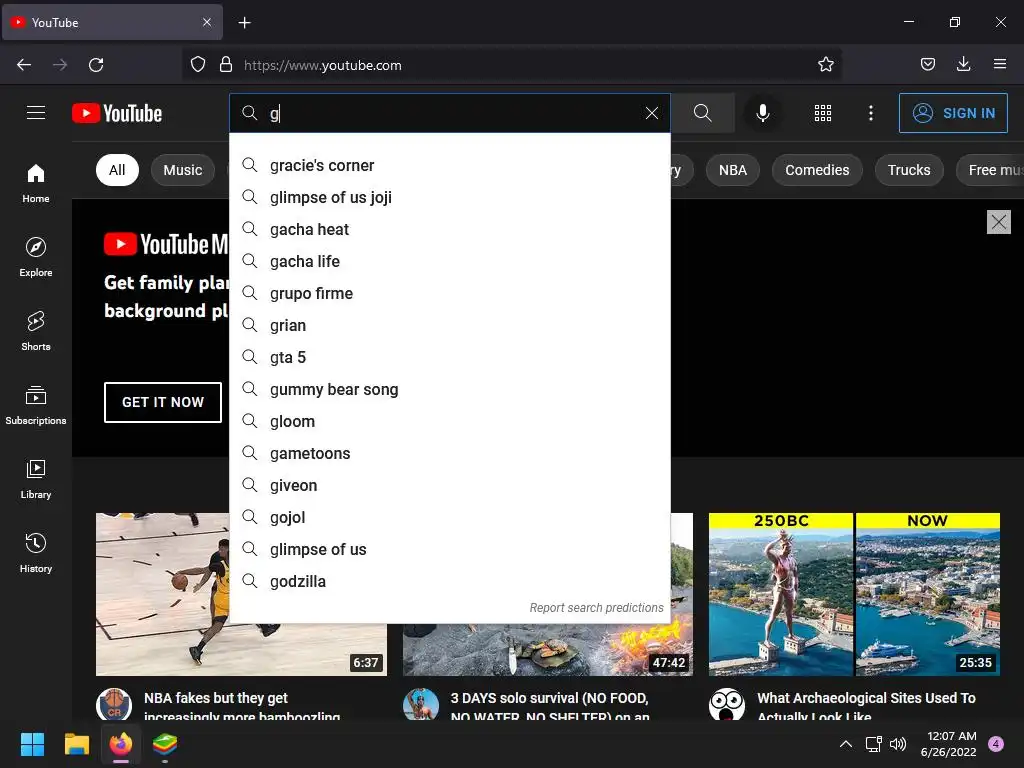This screenshot has width=1024, height=768.
Task: Open Firefox downloads panel
Action: pos(963,64)
